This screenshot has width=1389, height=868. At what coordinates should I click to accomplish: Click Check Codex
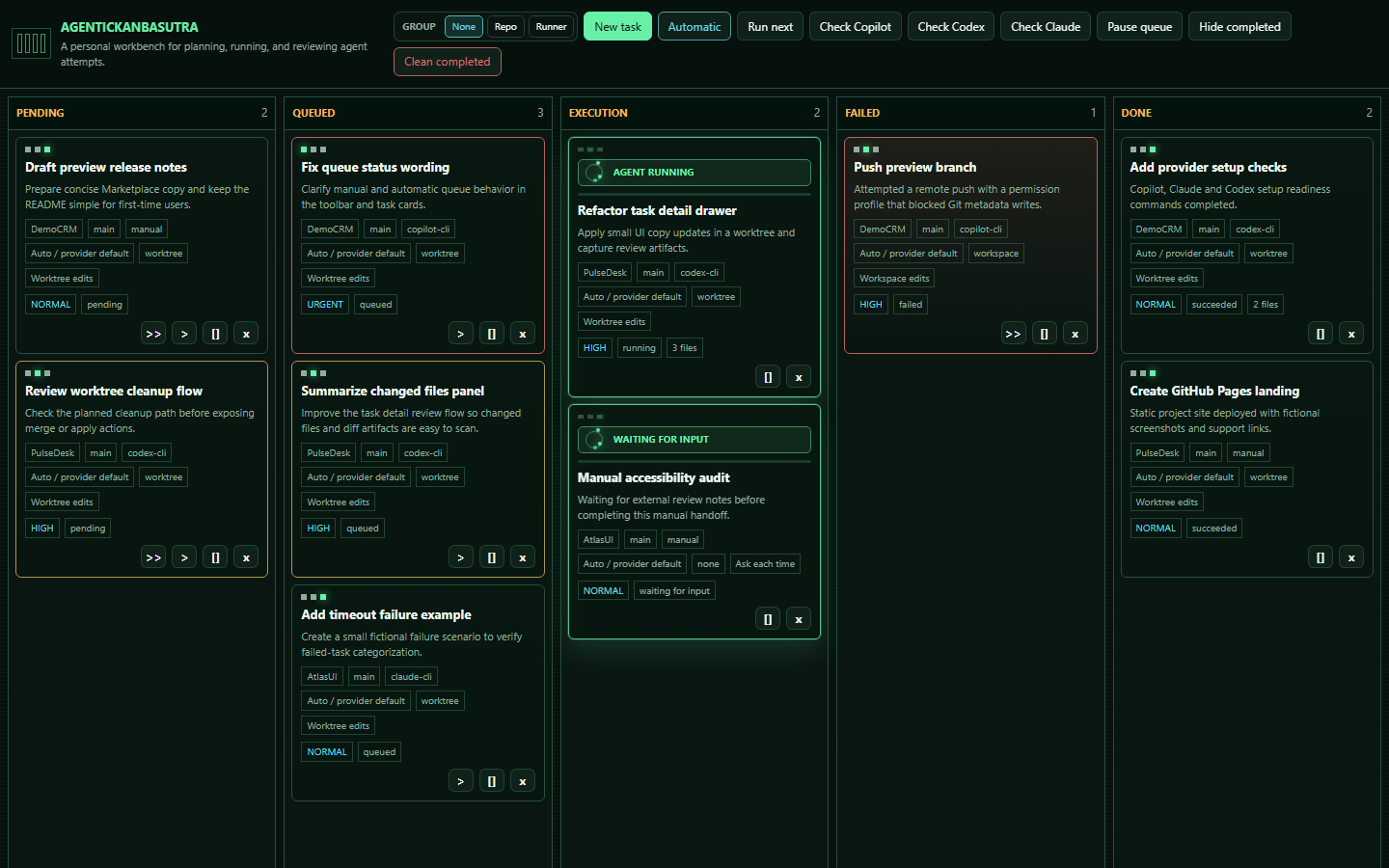(951, 27)
